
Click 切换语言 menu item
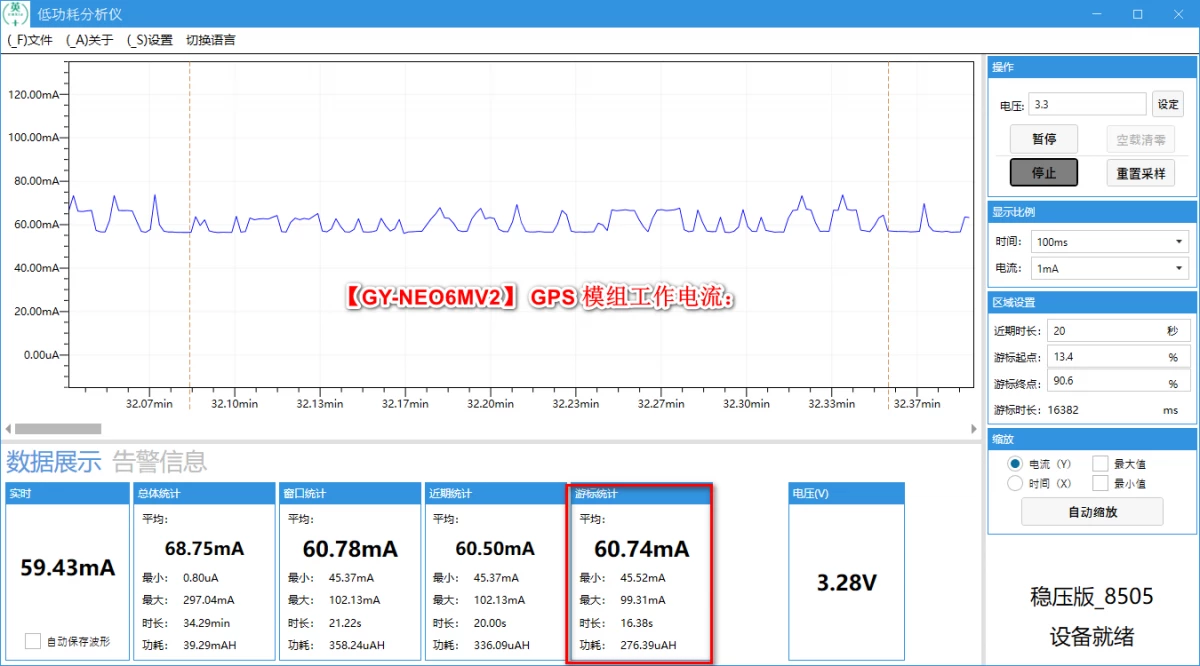pos(211,40)
